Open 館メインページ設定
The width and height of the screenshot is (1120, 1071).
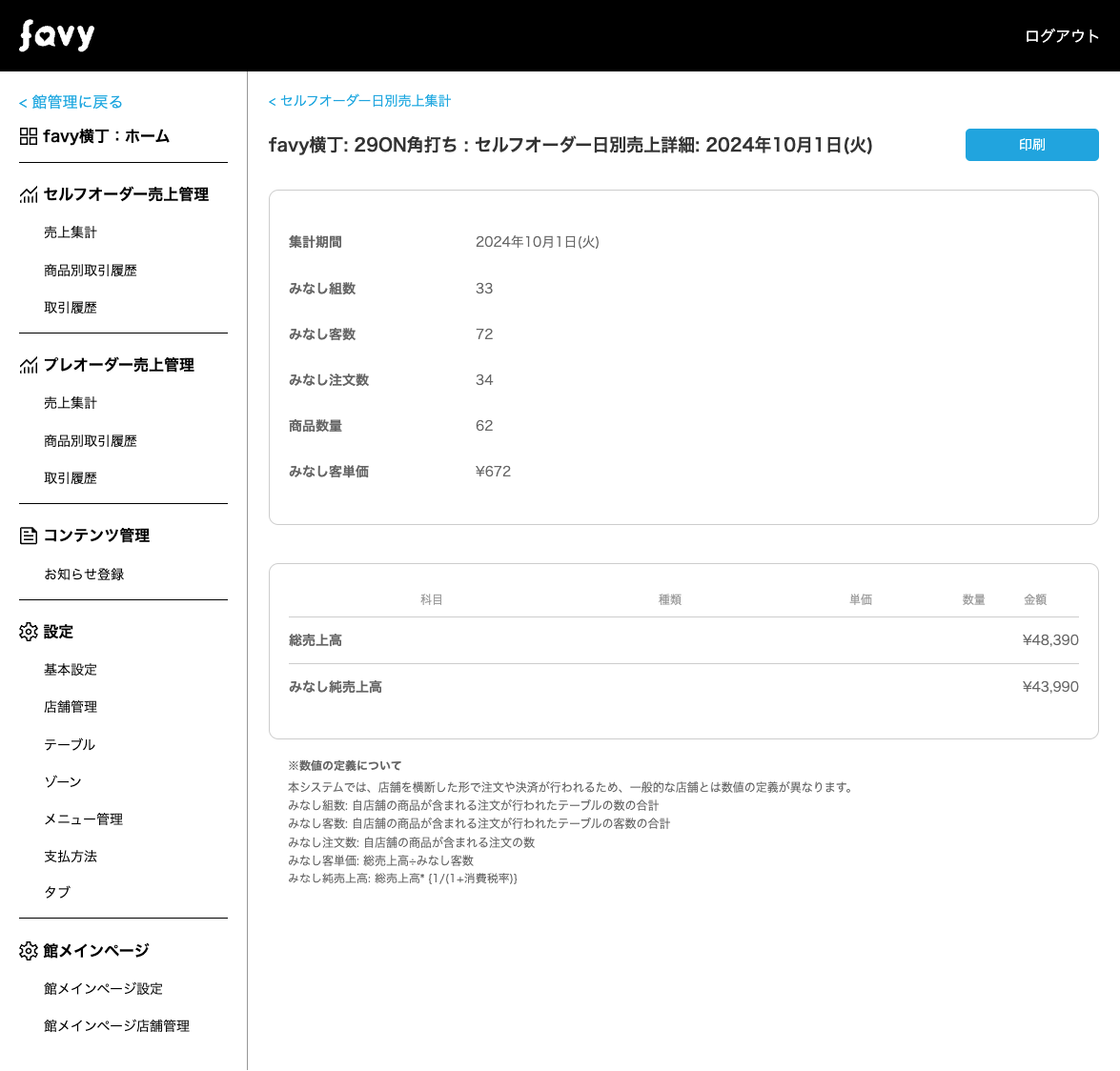pyautogui.click(x=104, y=989)
